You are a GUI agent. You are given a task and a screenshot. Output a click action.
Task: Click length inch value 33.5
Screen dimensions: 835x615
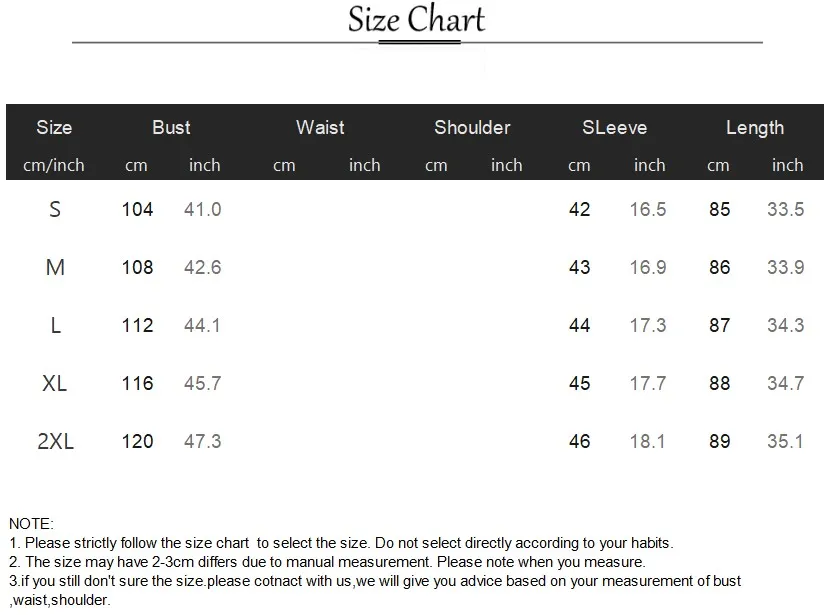click(x=785, y=209)
